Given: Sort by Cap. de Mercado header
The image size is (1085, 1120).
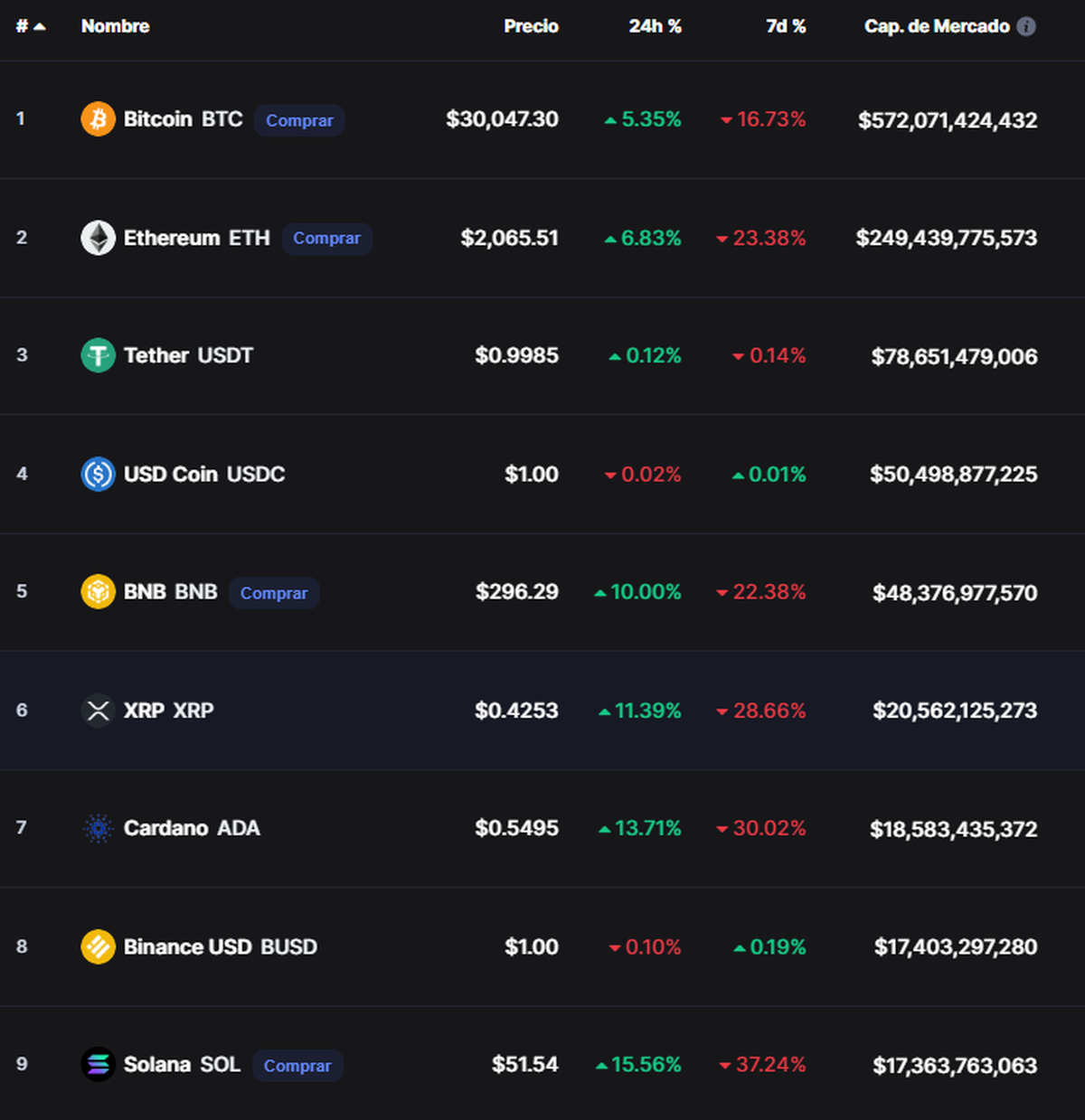Looking at the screenshot, I should (x=936, y=26).
